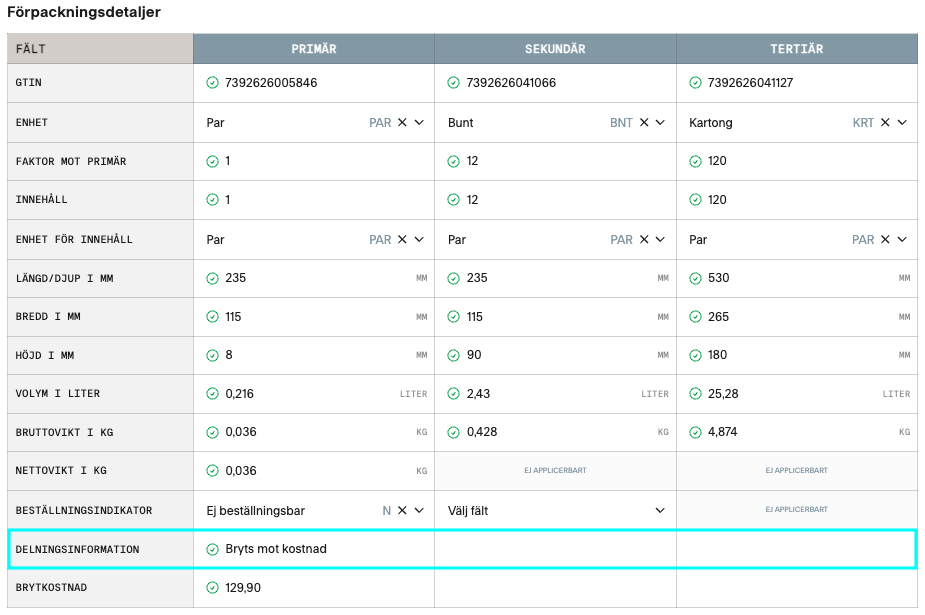925x615 pixels.
Task: Select the Primär column header
Action: [x=313, y=49]
